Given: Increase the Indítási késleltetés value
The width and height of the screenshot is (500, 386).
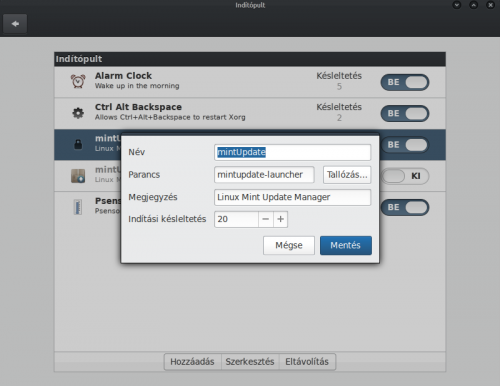Looking at the screenshot, I should point(281,219).
